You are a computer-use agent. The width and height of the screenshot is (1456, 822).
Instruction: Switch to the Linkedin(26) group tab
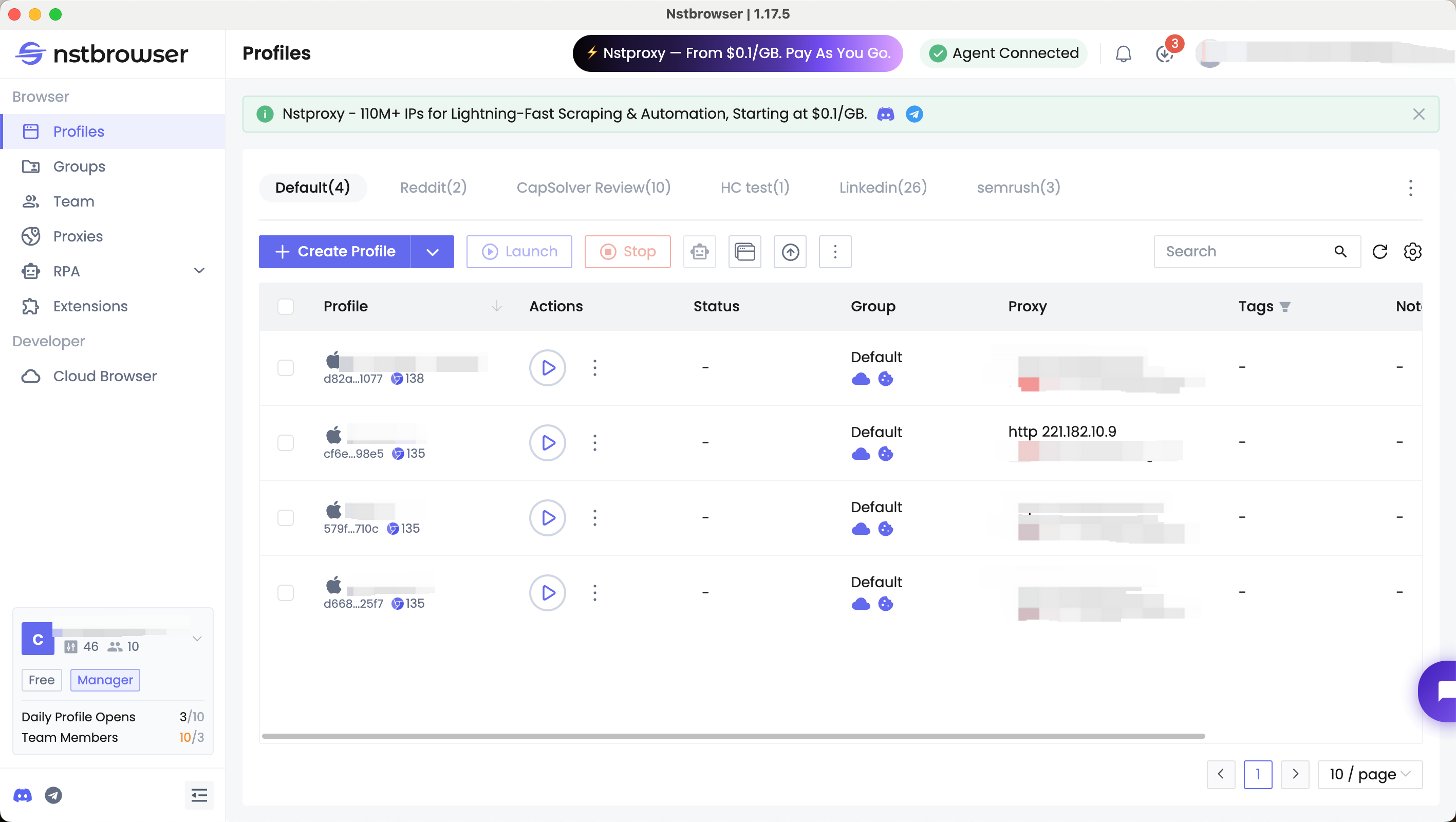pyautogui.click(x=883, y=187)
